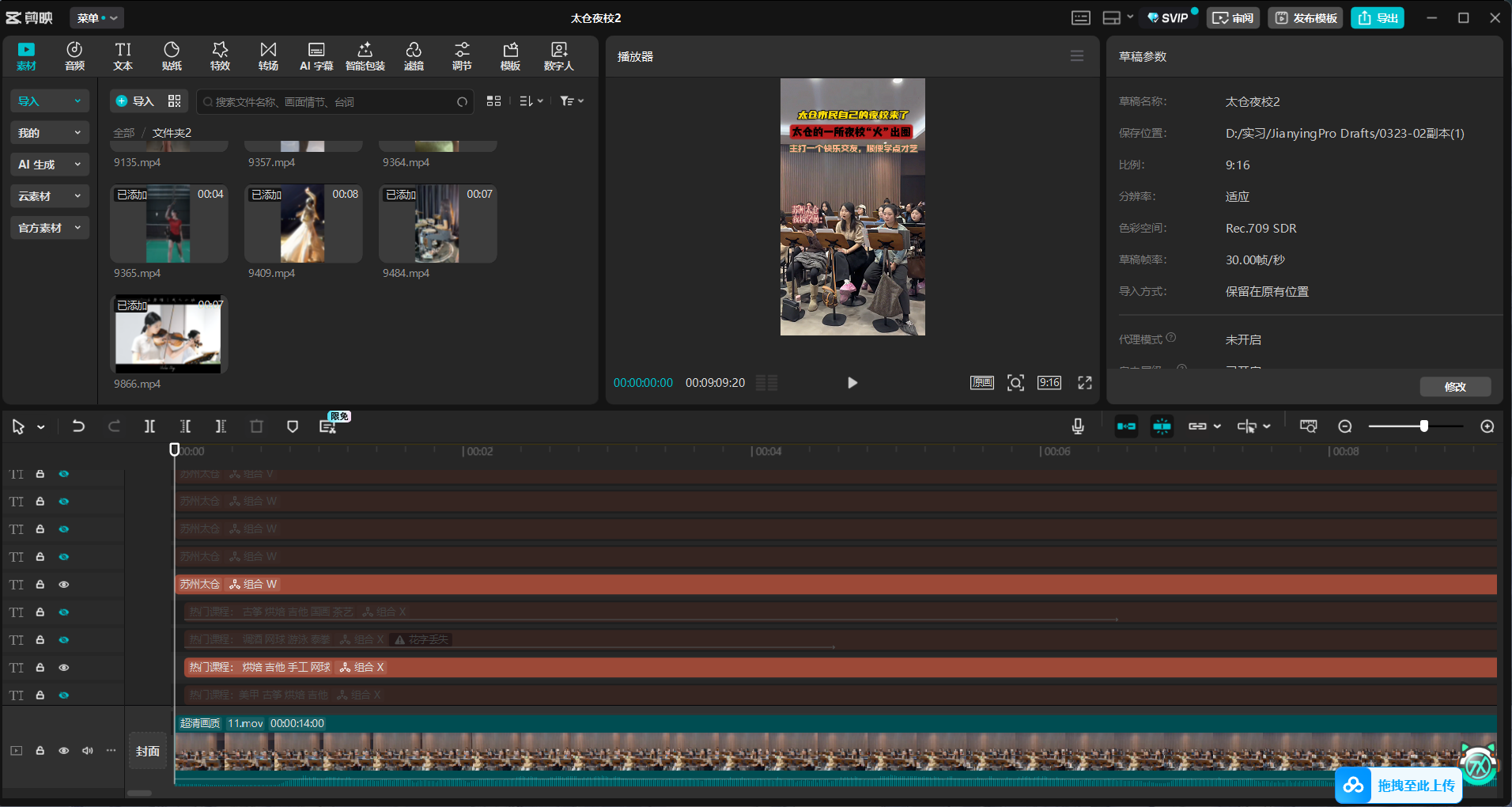Expand the AI 生成 sidebar section
This screenshot has height=807, width=1512.
pos(49,165)
